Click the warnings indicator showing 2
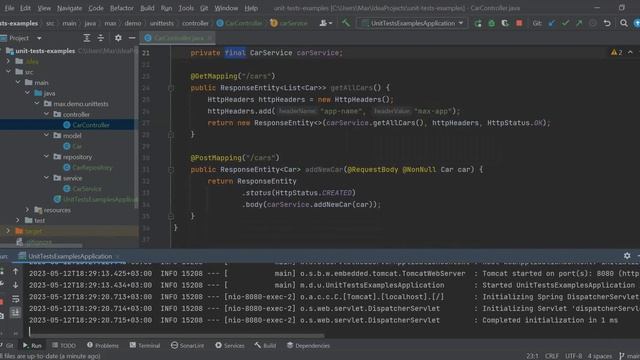Viewport: 640px width, 360px height. (616, 52)
